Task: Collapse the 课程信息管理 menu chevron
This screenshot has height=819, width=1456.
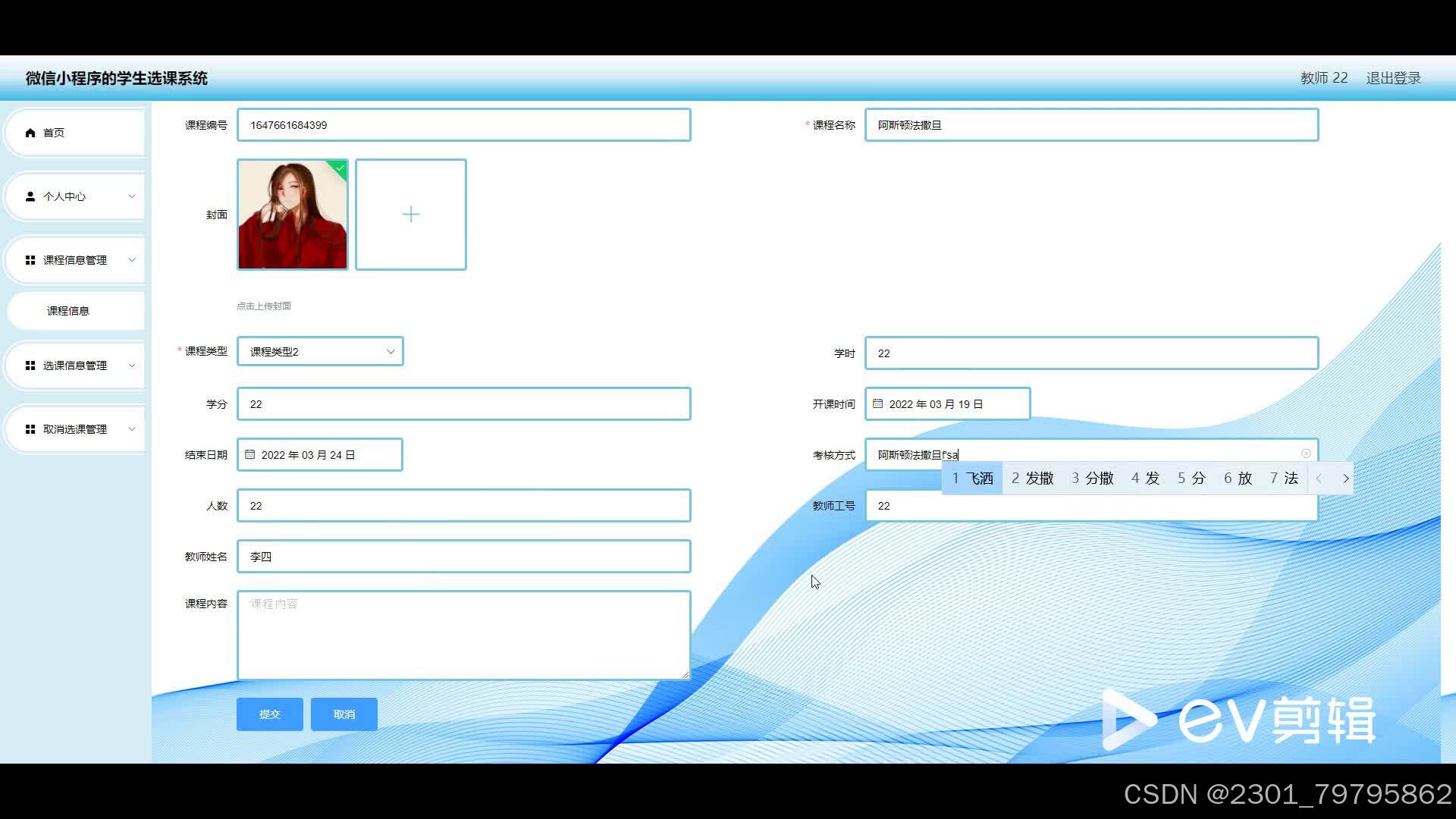Action: tap(132, 260)
